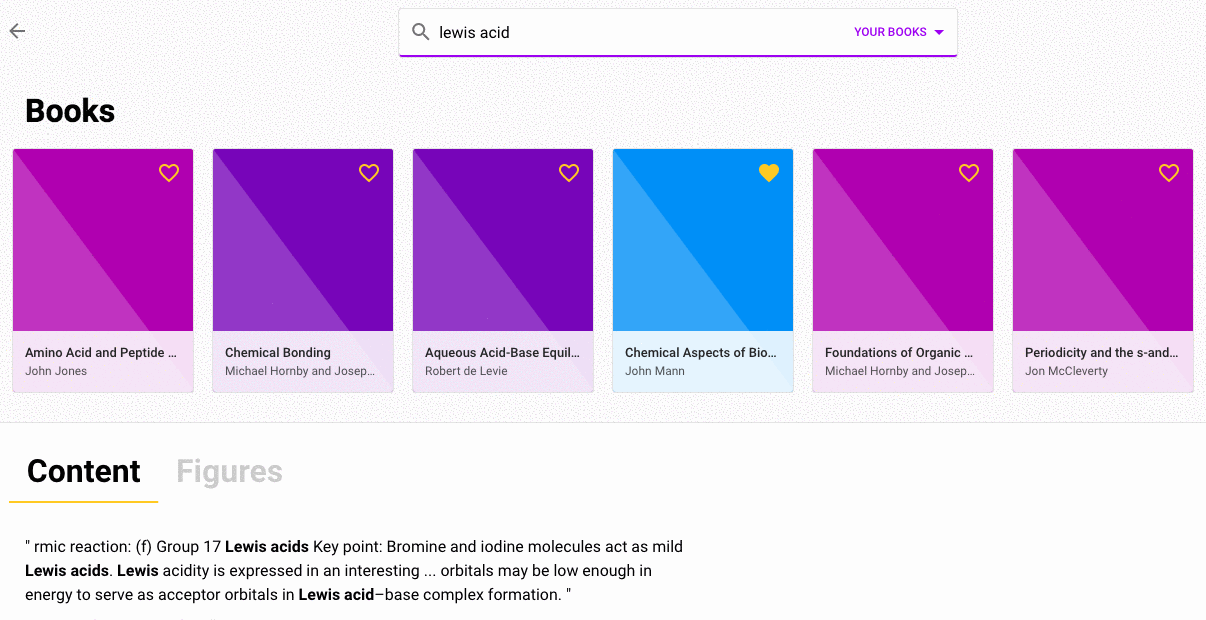Toggle heart on Foundations of Organic book
The width and height of the screenshot is (1206, 620).
(x=969, y=173)
